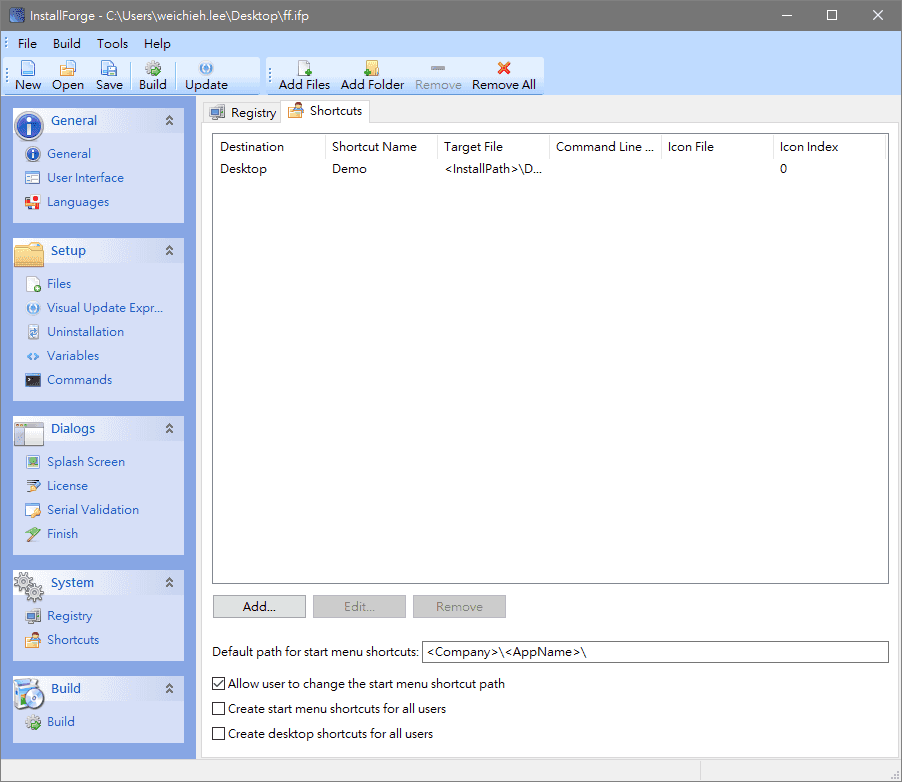Viewport: 902px width, 782px height.
Task: Click the Shortcuts icon under System
Action: (x=33, y=640)
